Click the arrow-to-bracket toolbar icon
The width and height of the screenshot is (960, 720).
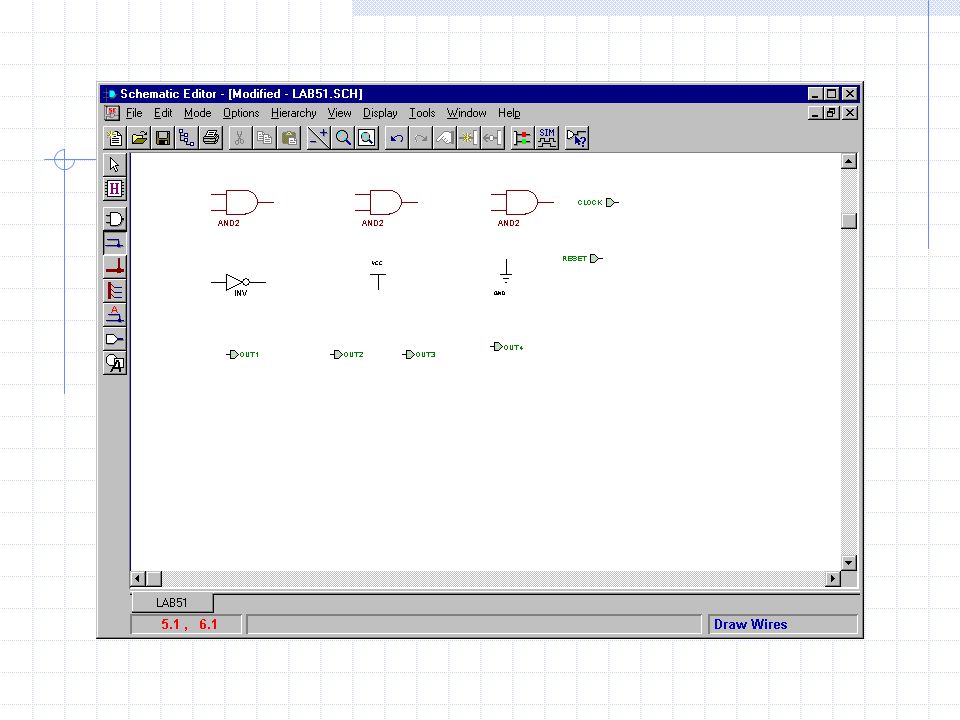pos(492,138)
